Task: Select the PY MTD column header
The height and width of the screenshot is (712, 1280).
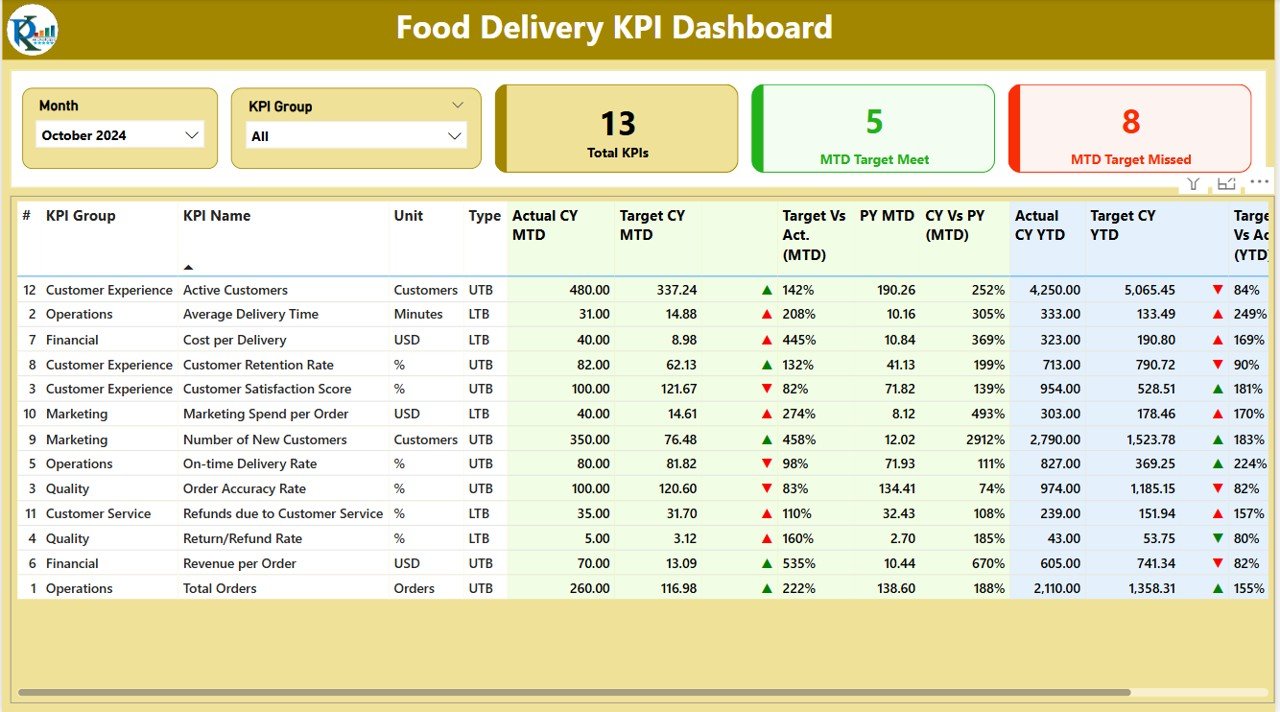Action: (x=886, y=216)
